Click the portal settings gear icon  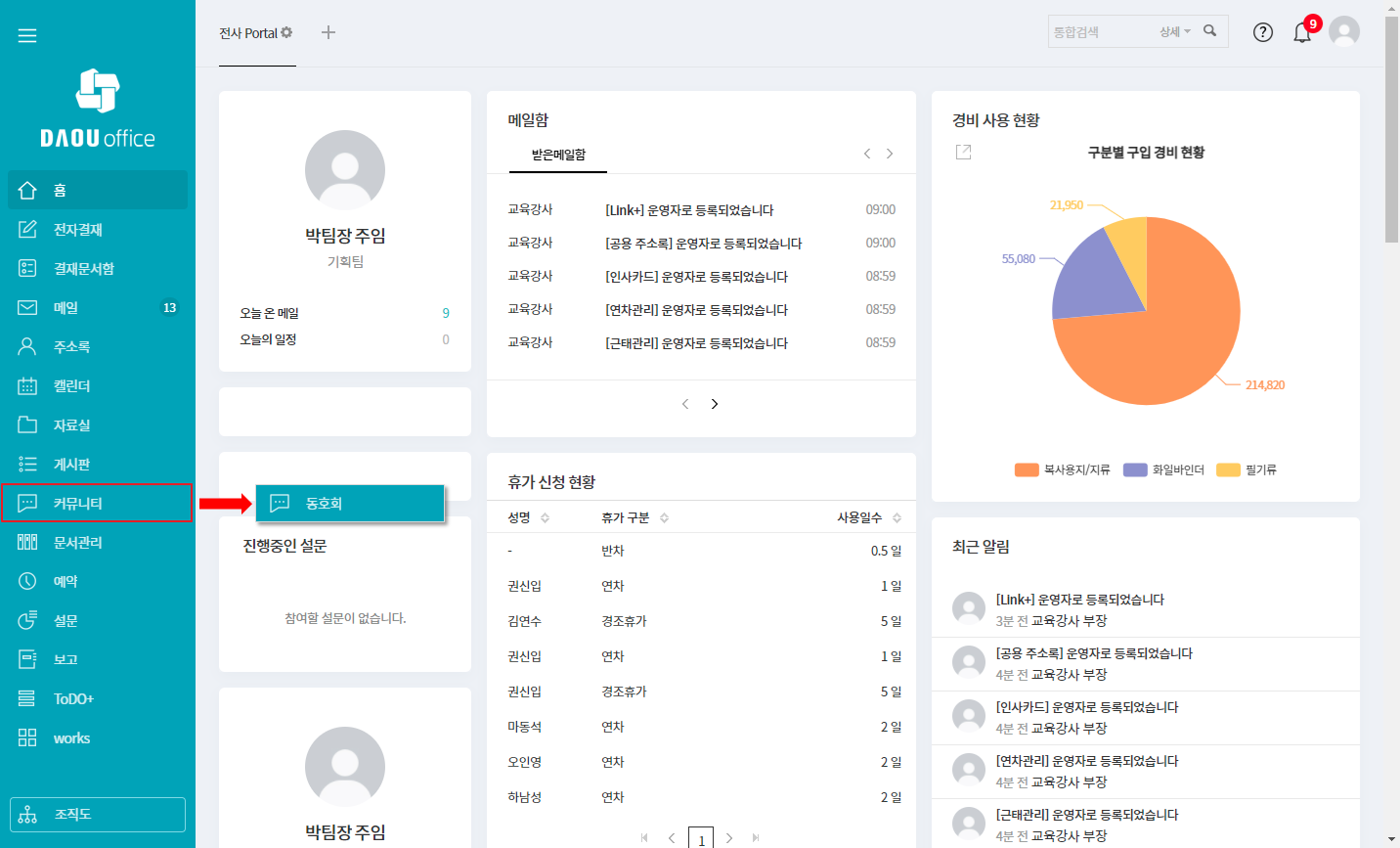pyautogui.click(x=286, y=32)
